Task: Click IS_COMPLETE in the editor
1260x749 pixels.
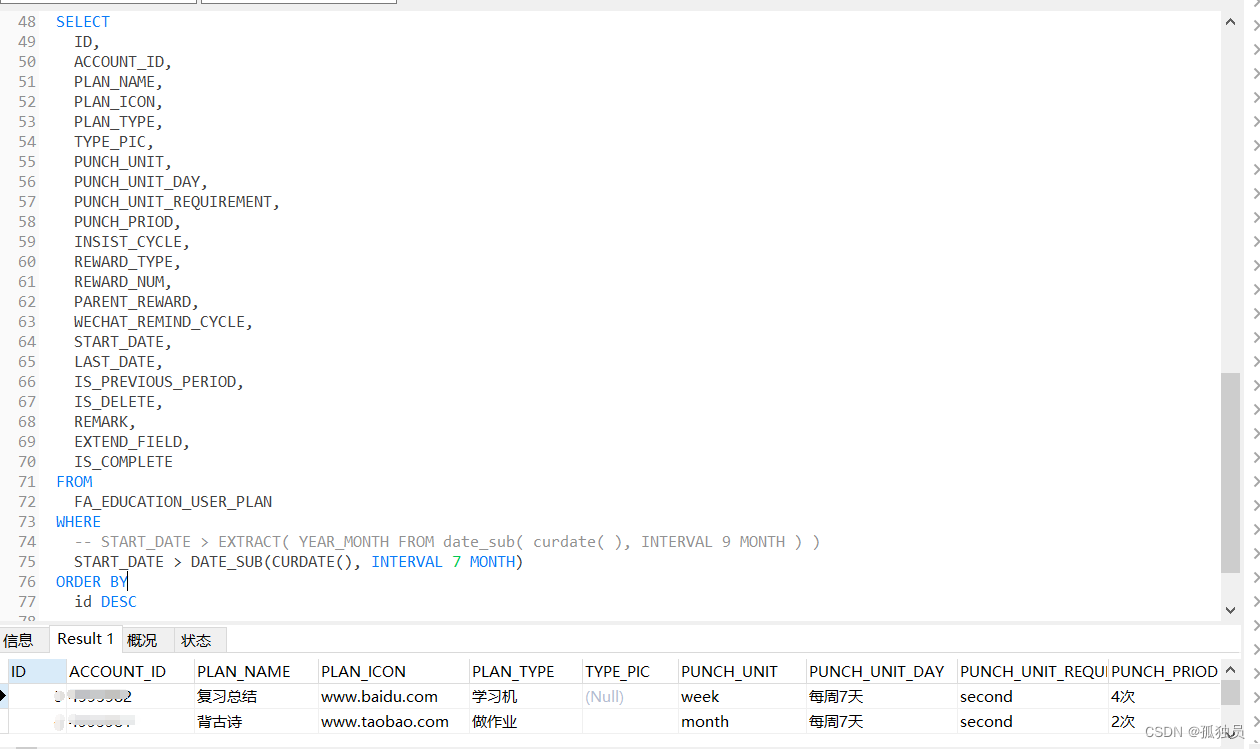Action: click(123, 461)
